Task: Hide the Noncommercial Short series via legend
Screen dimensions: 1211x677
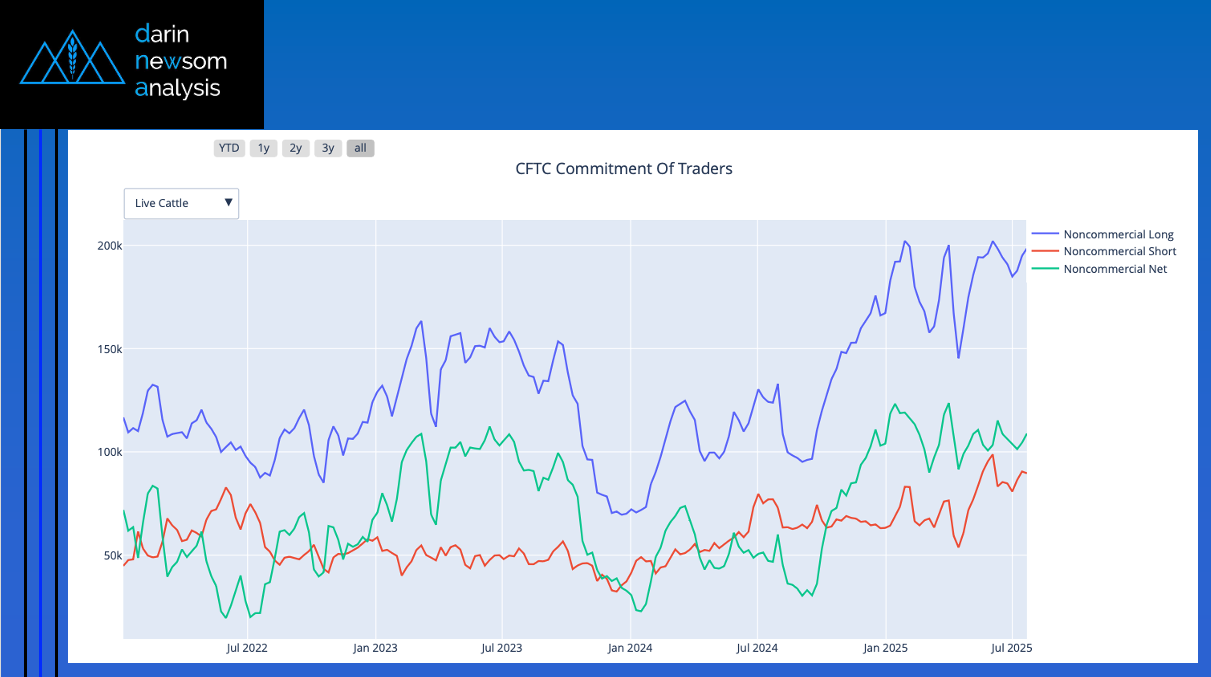Action: coord(1119,252)
